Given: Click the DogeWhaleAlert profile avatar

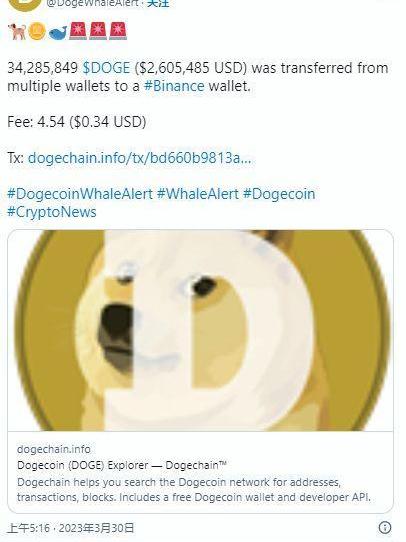Looking at the screenshot, I should 23,4.
